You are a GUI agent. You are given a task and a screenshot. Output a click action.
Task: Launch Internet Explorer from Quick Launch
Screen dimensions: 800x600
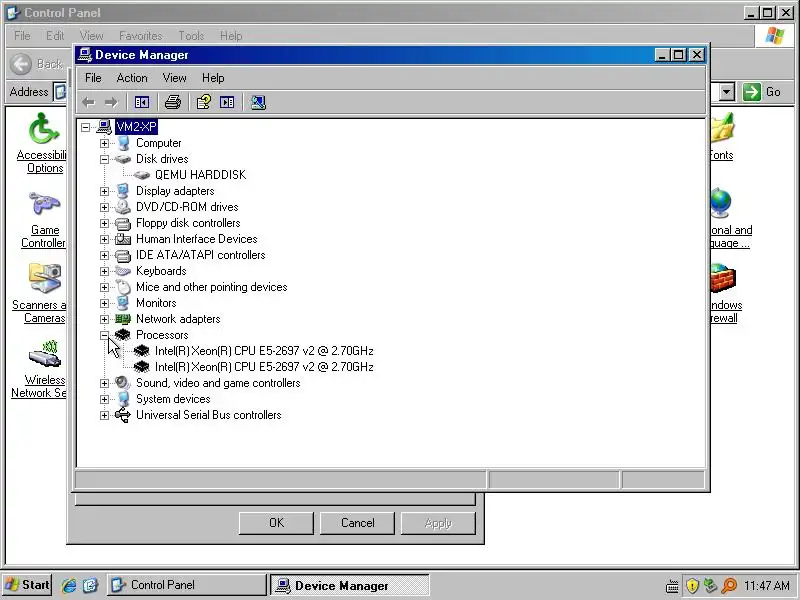[x=69, y=585]
